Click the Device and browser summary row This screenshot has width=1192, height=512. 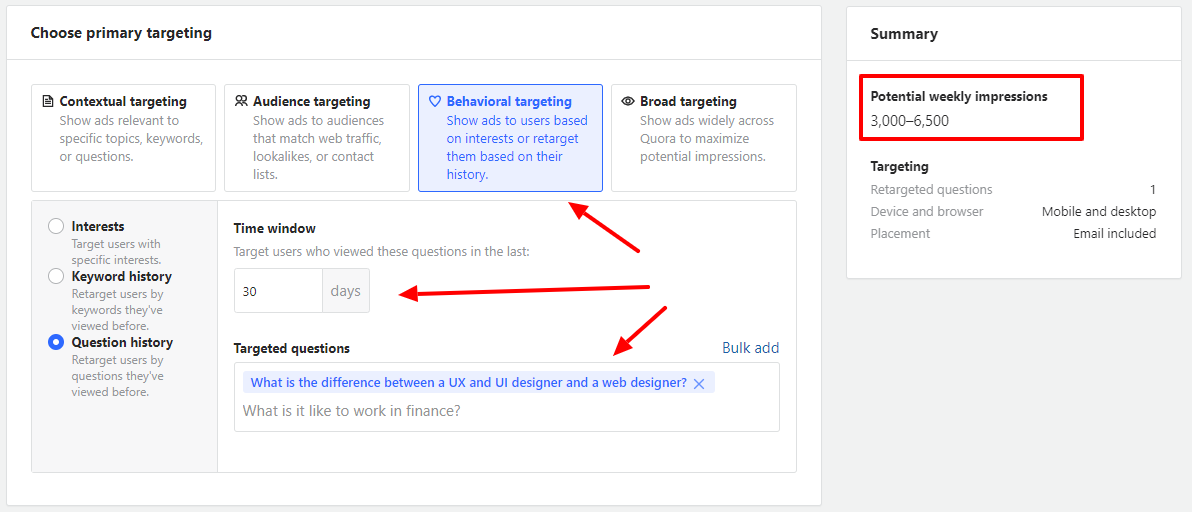(x=1012, y=211)
